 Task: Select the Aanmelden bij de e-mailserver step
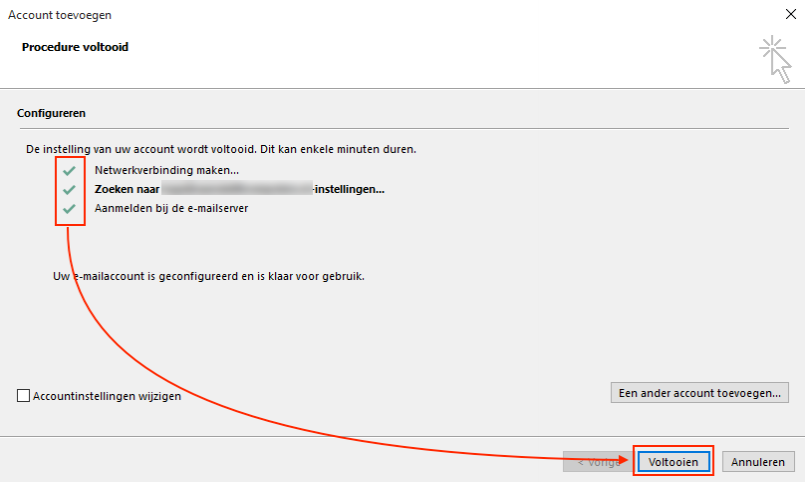coord(171,208)
